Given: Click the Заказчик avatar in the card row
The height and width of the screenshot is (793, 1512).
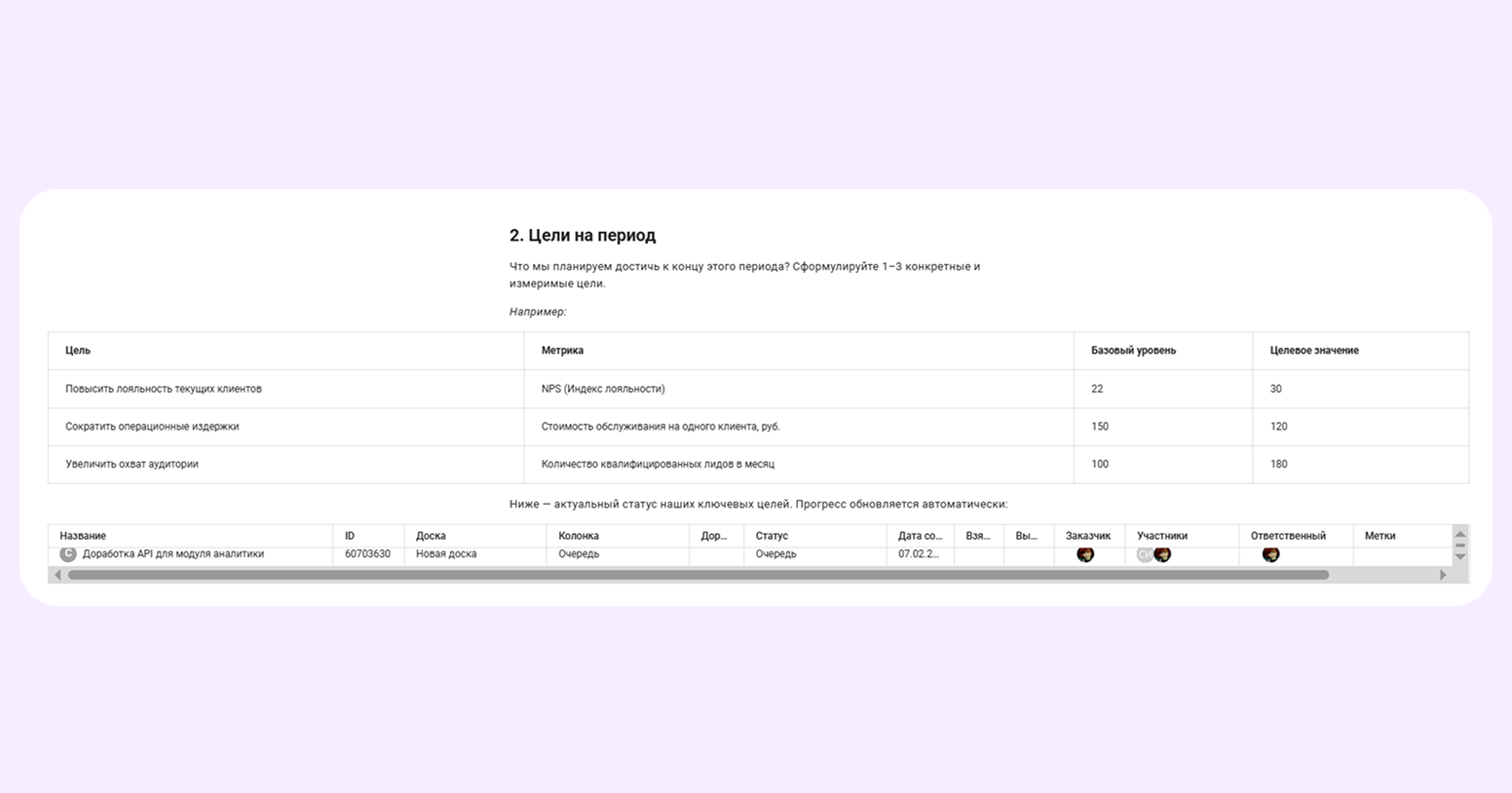Looking at the screenshot, I should click(1085, 554).
